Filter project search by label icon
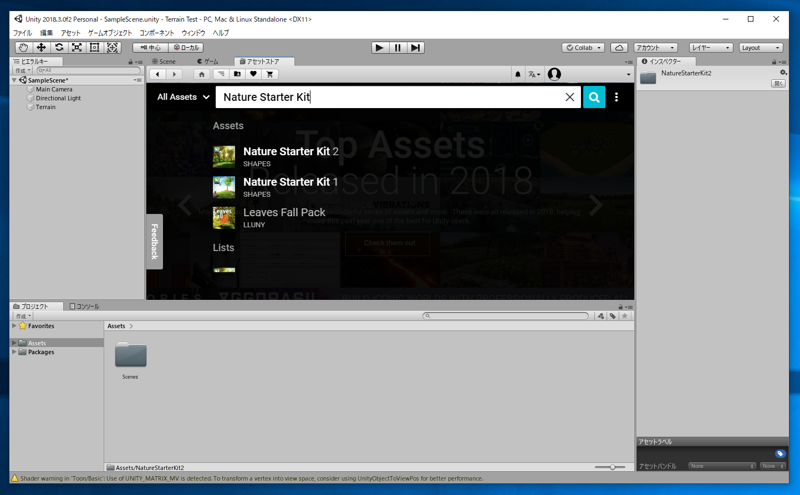The height and width of the screenshot is (495, 800). 613,316
